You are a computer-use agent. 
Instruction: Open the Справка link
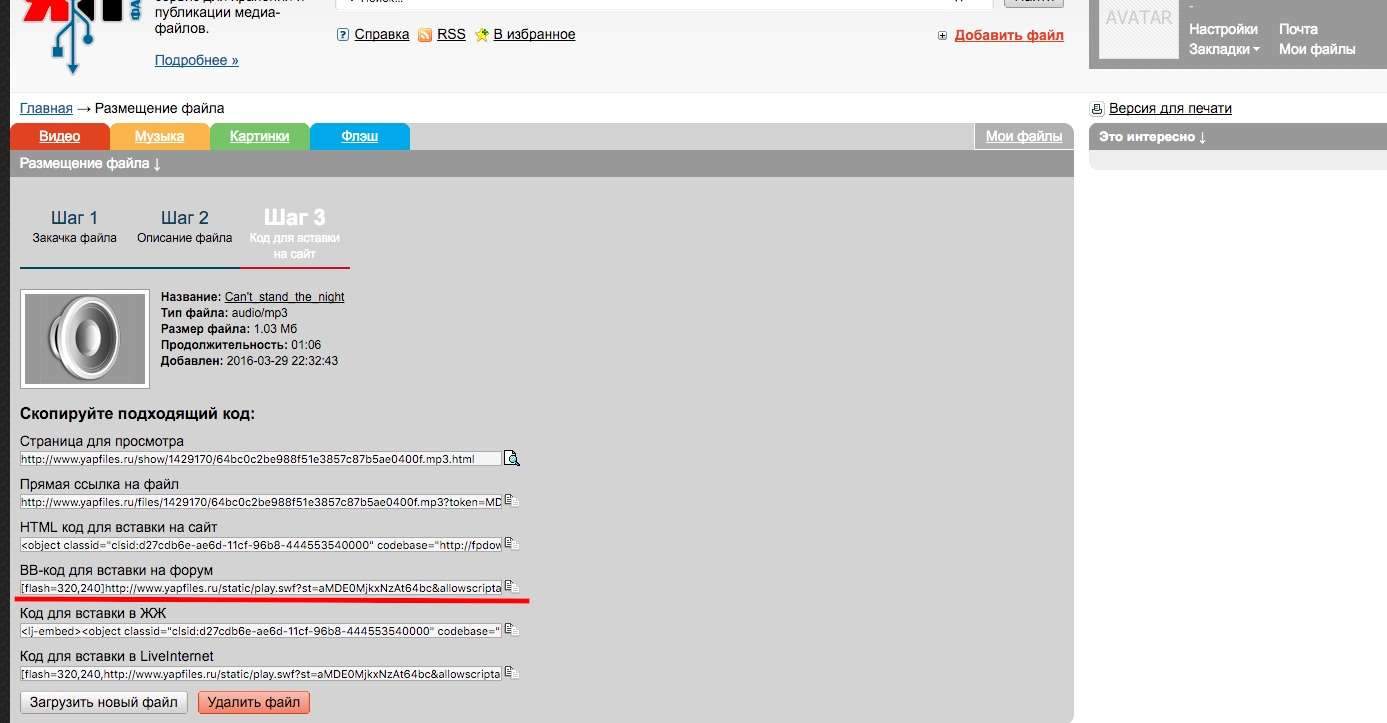(x=382, y=34)
